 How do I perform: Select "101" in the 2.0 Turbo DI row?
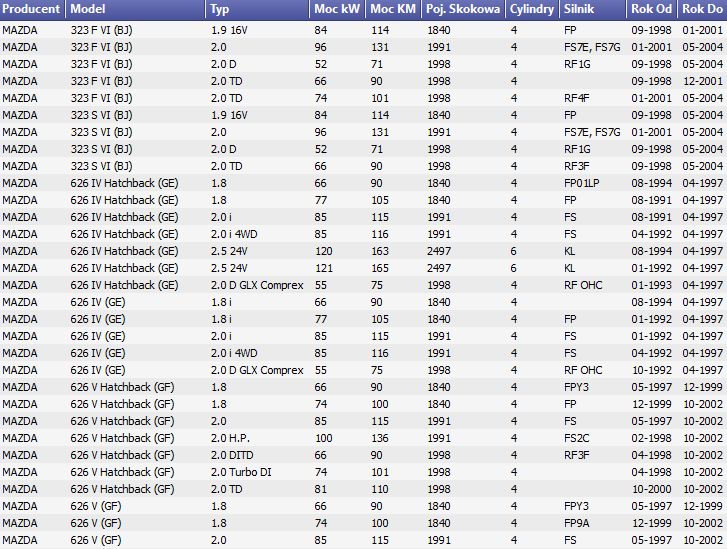tap(380, 472)
